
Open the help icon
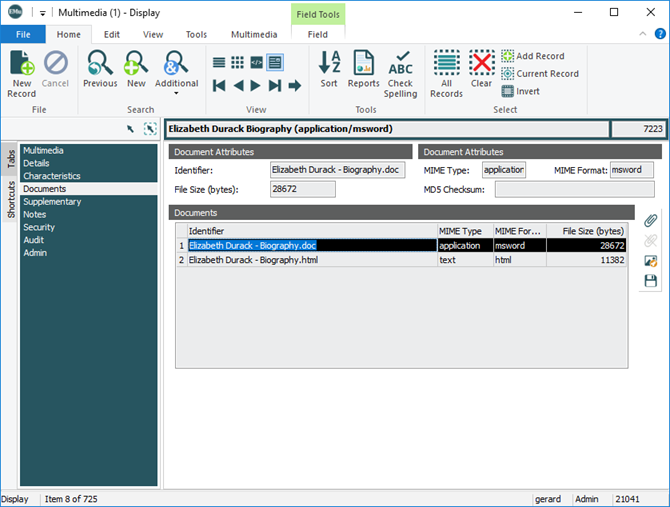click(x=660, y=34)
